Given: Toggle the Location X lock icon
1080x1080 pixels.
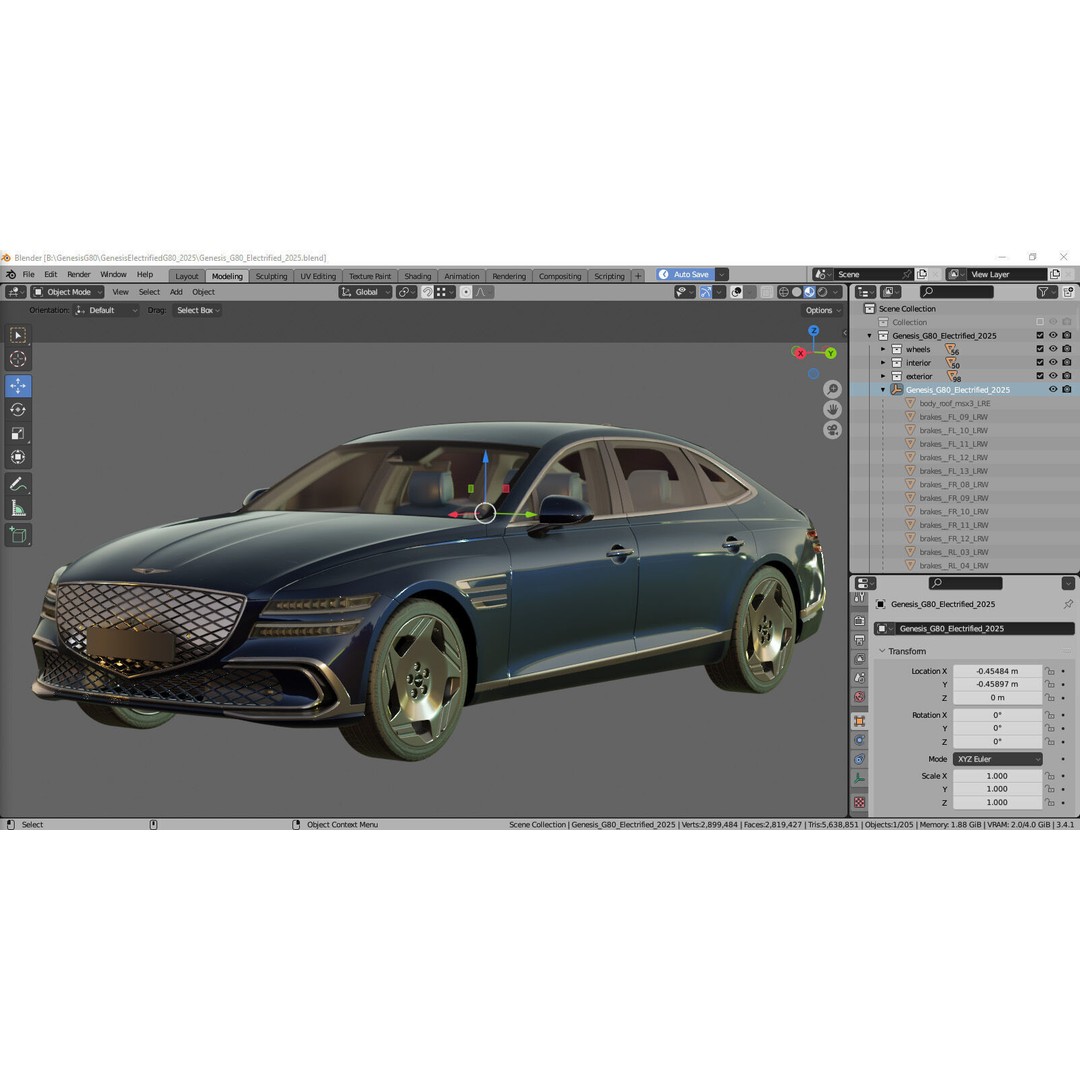Looking at the screenshot, I should click(x=1050, y=671).
